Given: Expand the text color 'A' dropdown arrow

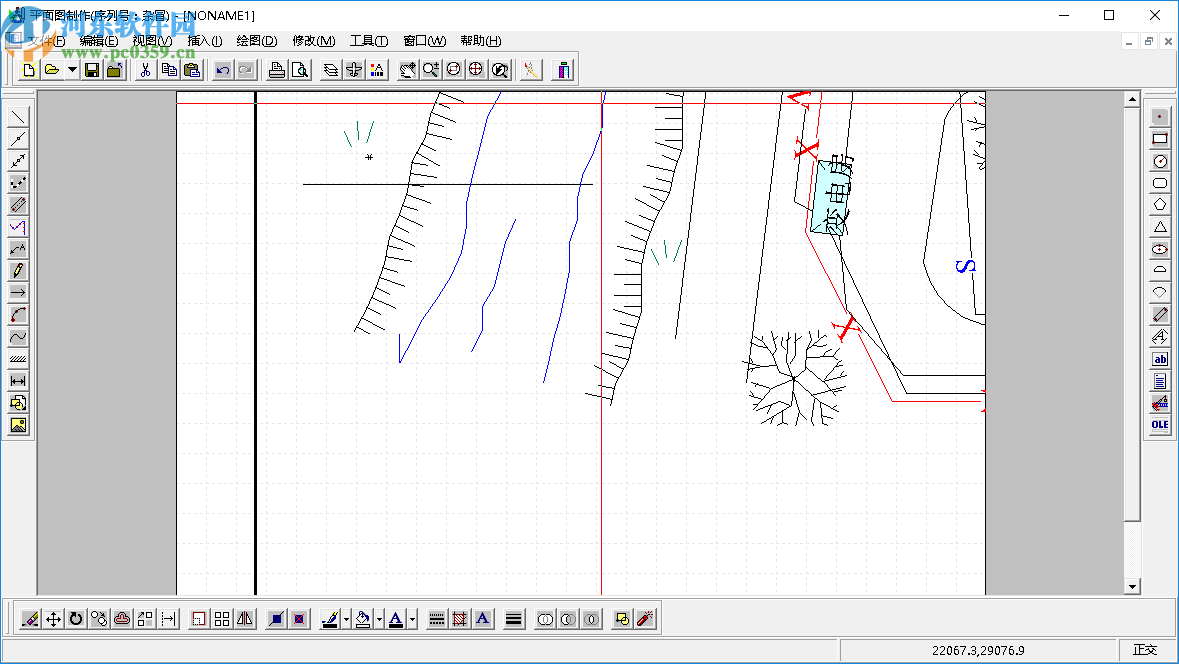Looking at the screenshot, I should pos(412,619).
